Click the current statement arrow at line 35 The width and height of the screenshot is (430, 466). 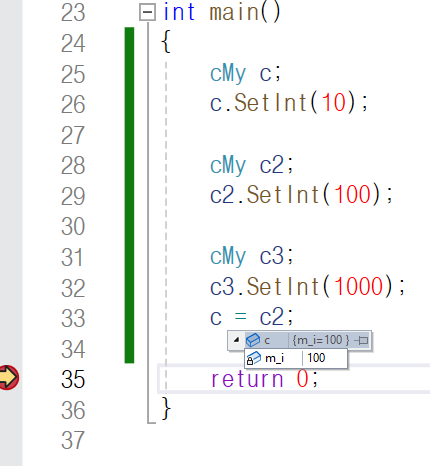(x=9, y=377)
